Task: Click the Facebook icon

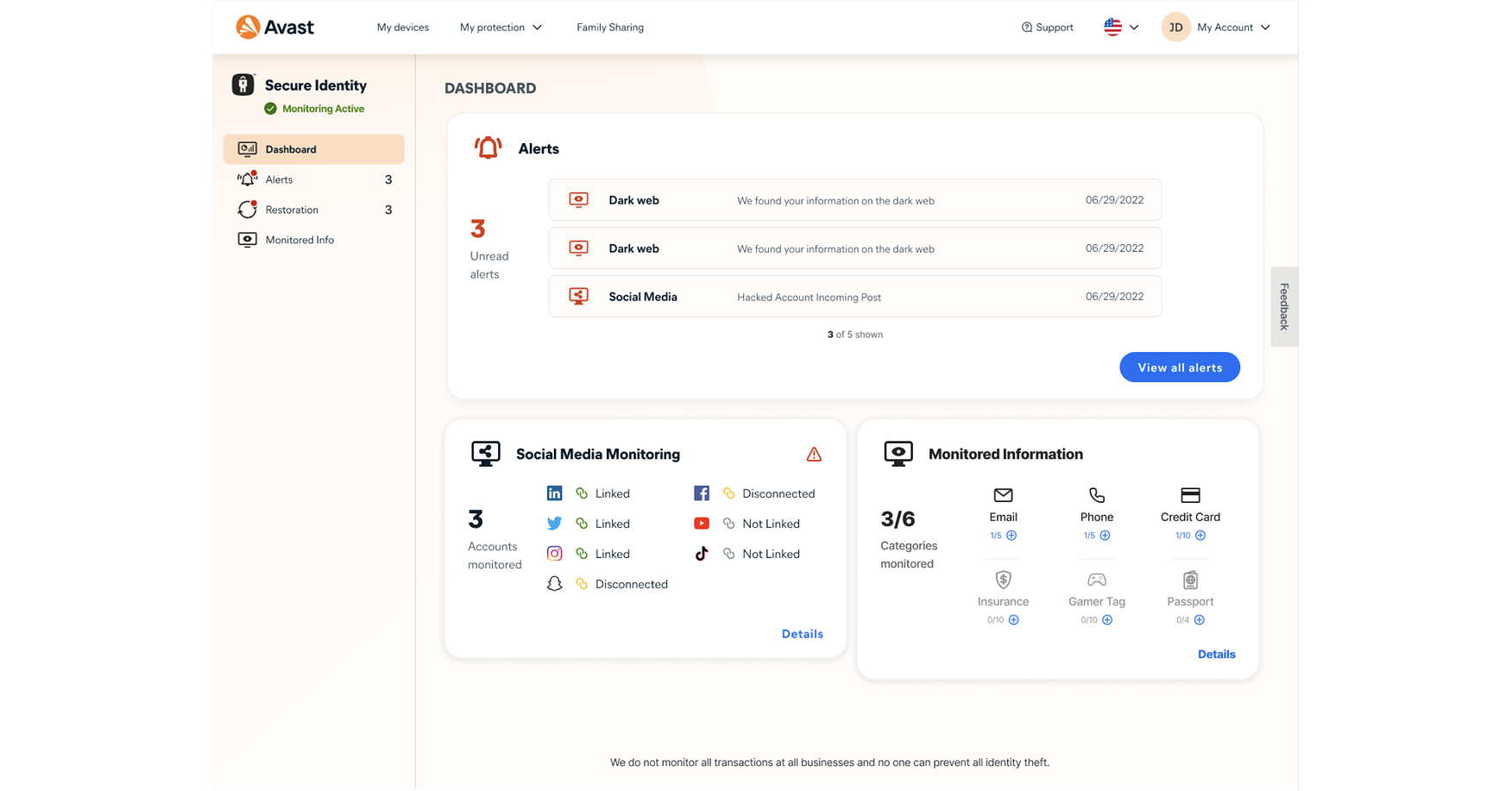Action: (702, 493)
